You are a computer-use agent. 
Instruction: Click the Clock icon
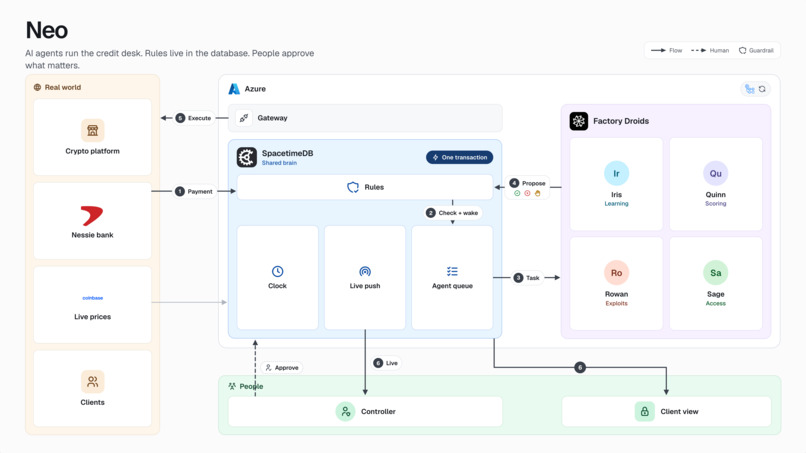[277, 271]
